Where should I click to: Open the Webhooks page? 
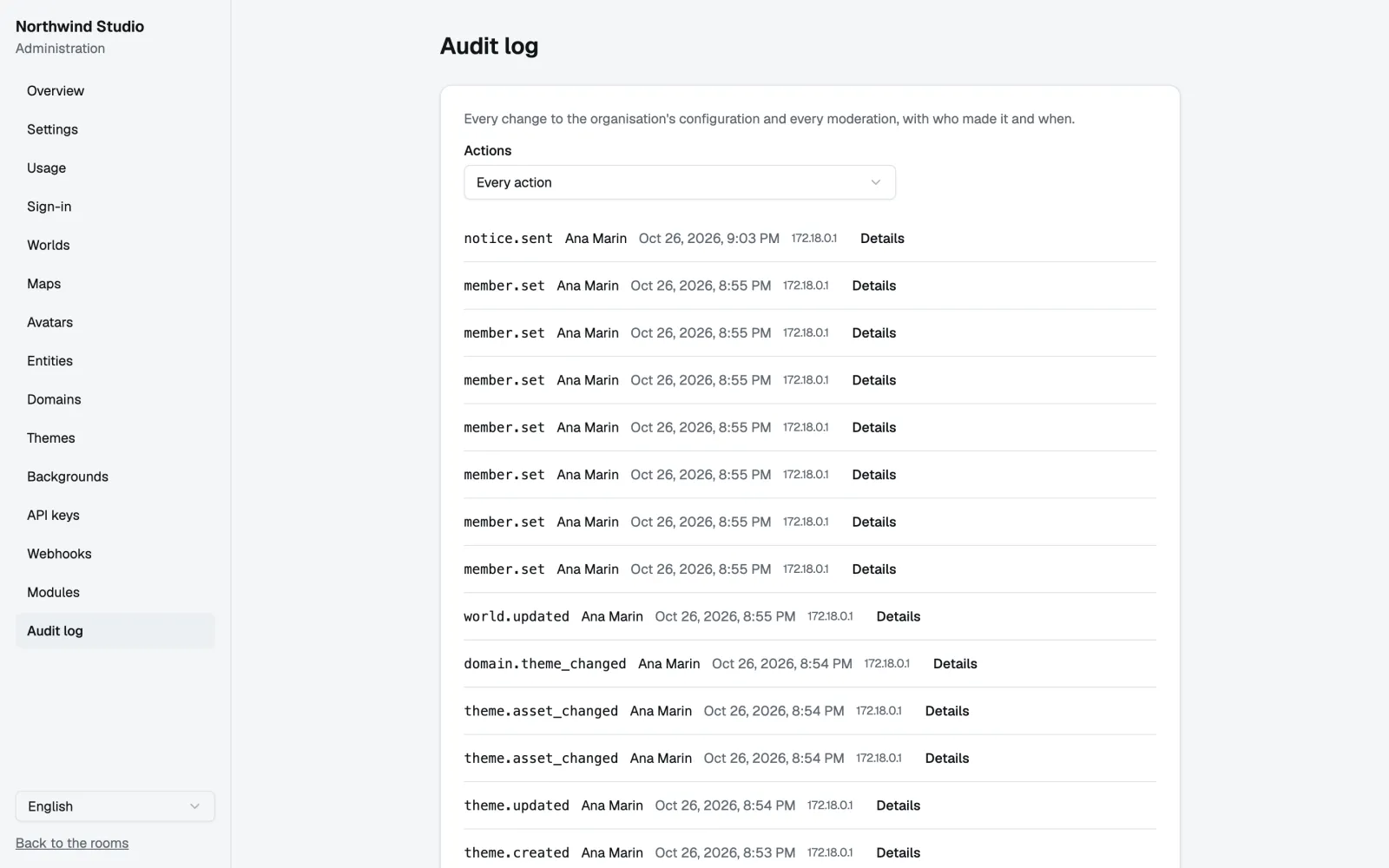pos(115,555)
